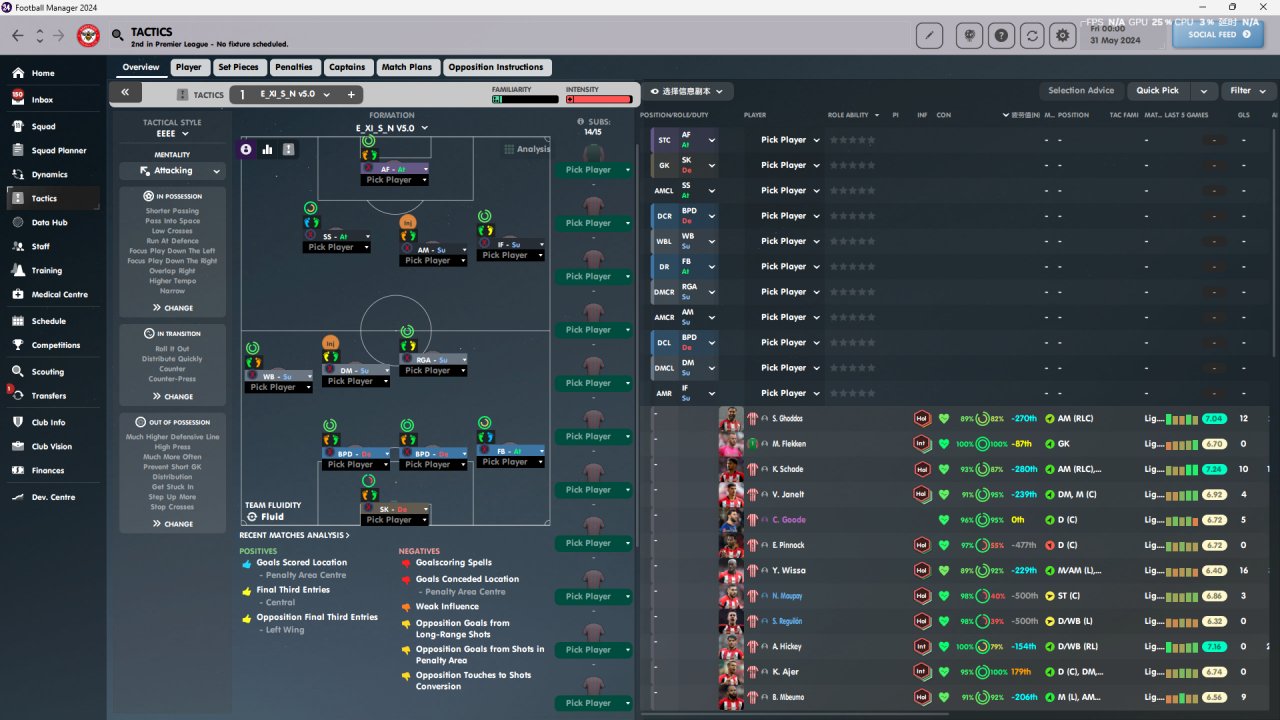This screenshot has height=720, width=1280.
Task: Open Club Vision in the sidebar
Action: click(53, 447)
